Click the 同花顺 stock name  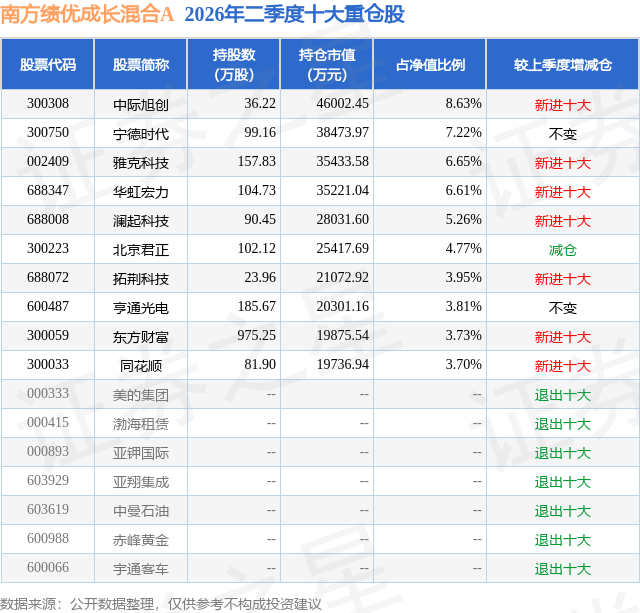point(141,365)
